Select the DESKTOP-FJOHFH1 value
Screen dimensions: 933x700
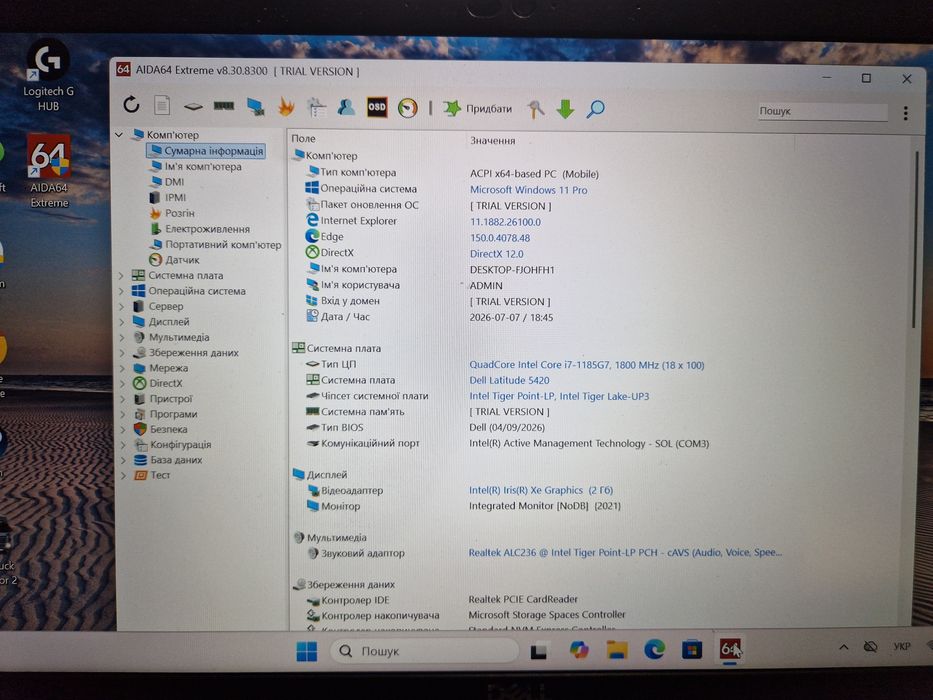point(512,270)
